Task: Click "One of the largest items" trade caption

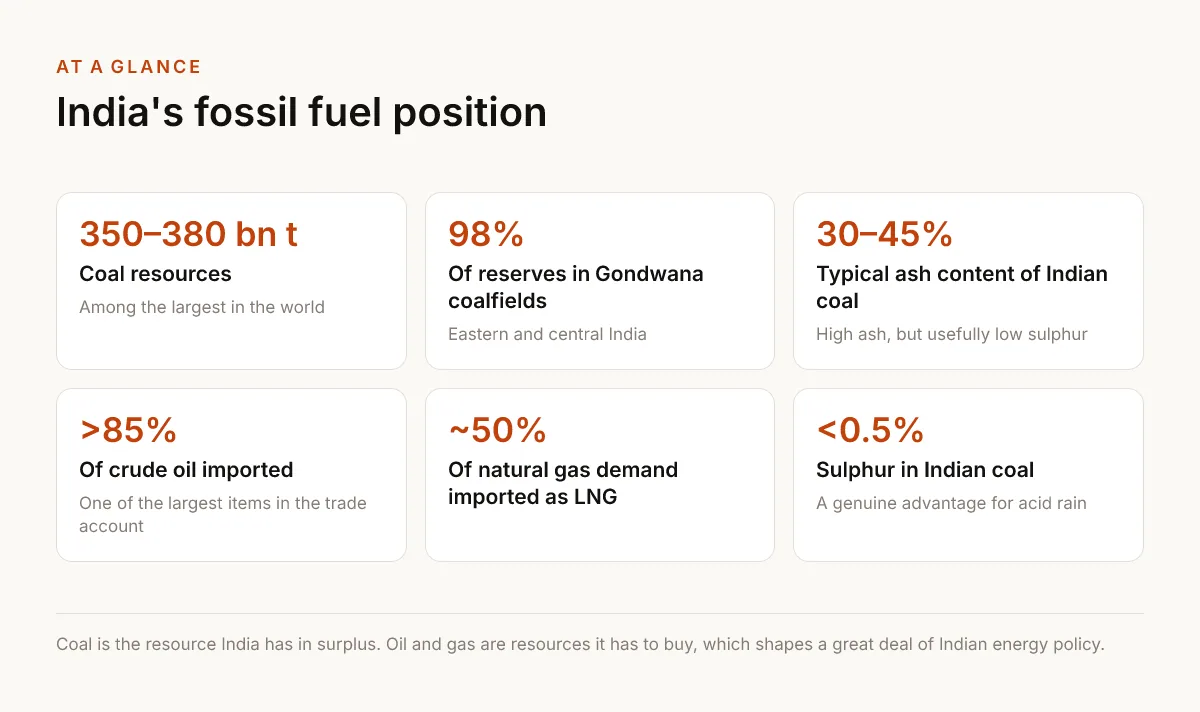Action: tap(223, 515)
